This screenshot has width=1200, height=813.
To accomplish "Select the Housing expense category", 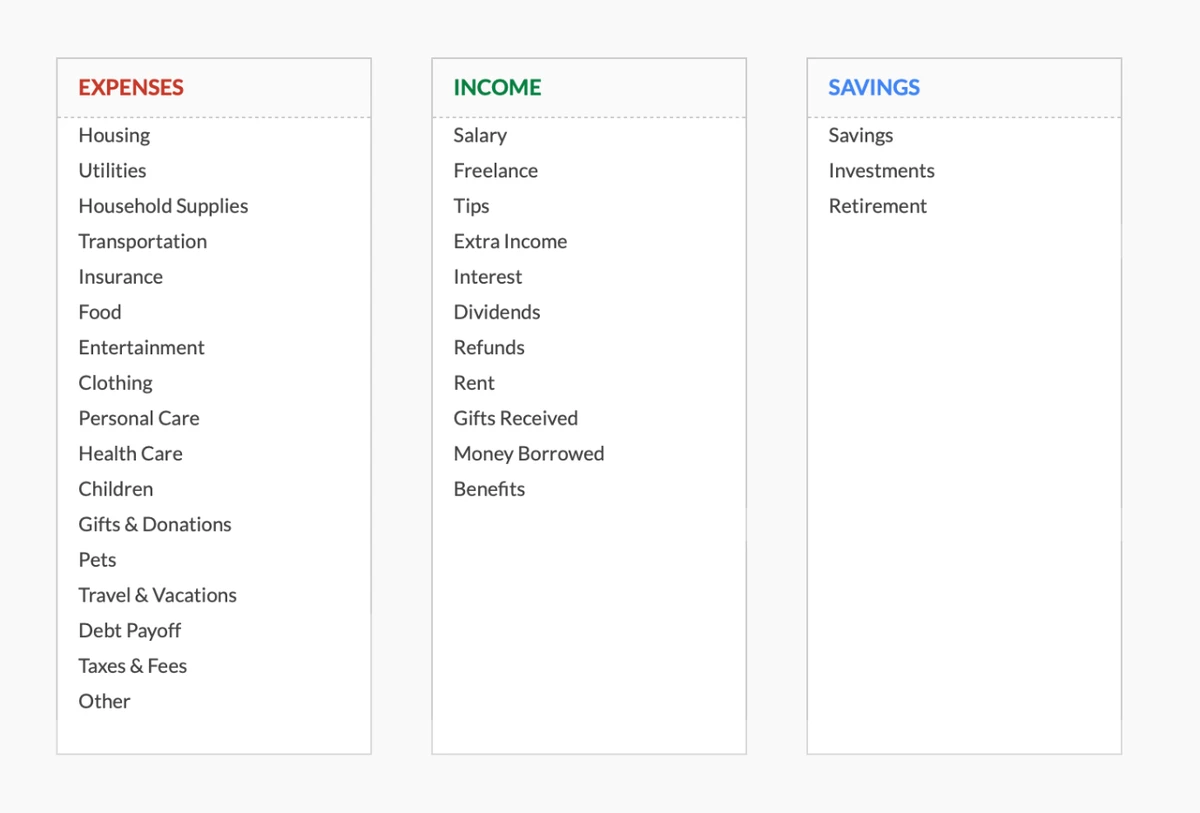I will click(114, 135).
